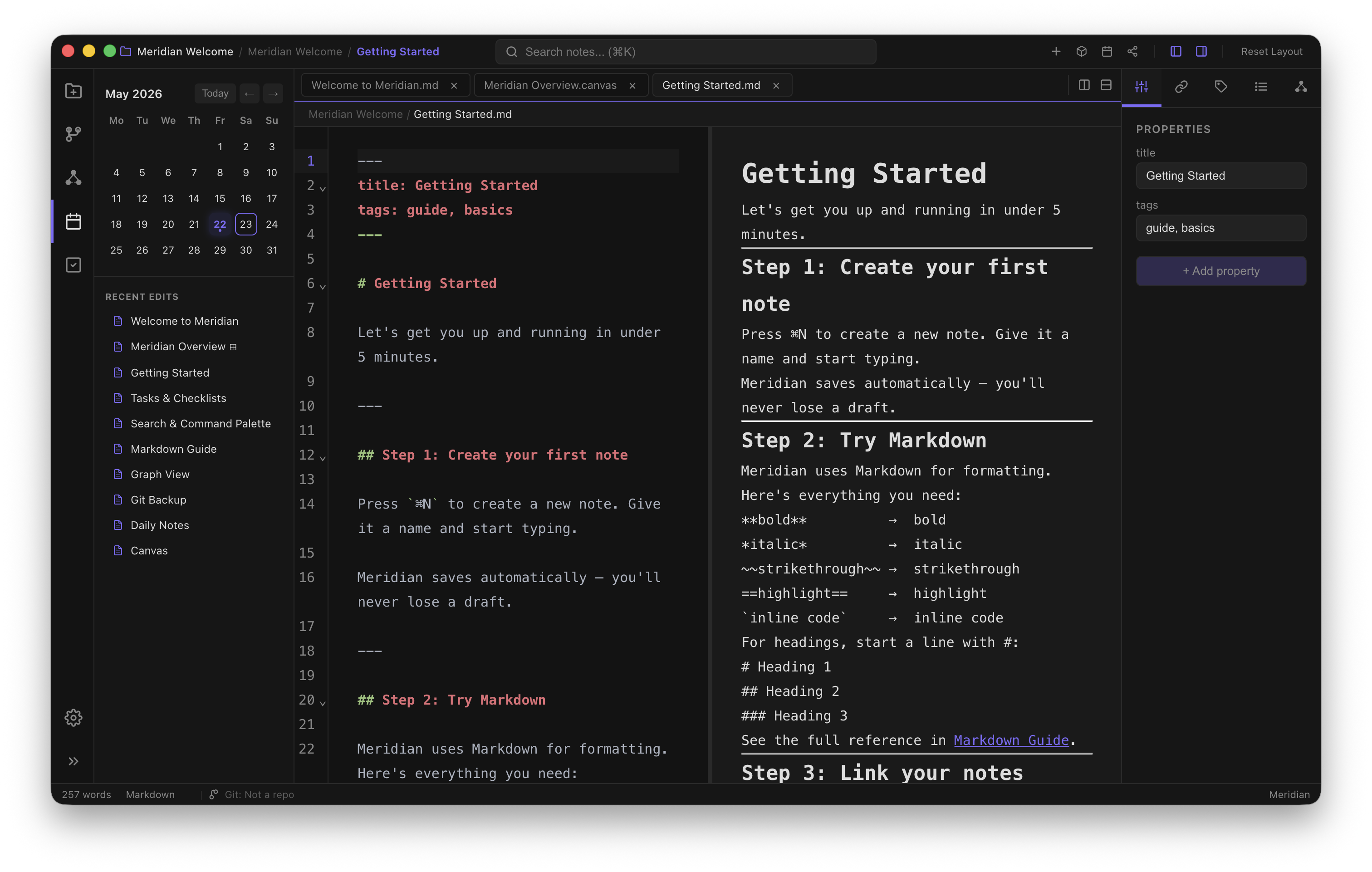
Task: Open the graph view icon in the activity bar
Action: click(73, 178)
